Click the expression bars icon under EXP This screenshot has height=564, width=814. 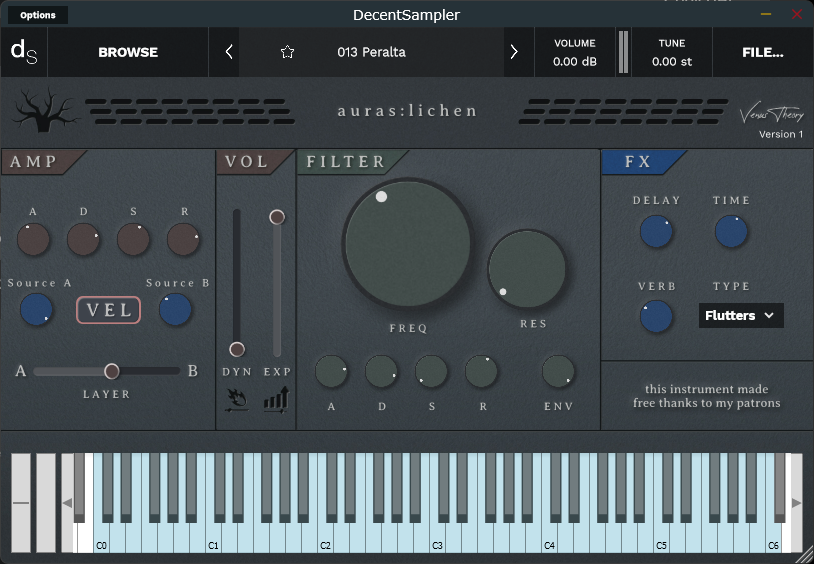click(x=276, y=400)
